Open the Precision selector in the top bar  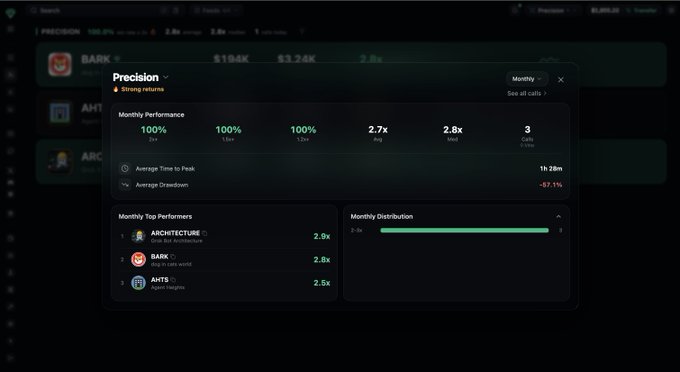coord(553,10)
